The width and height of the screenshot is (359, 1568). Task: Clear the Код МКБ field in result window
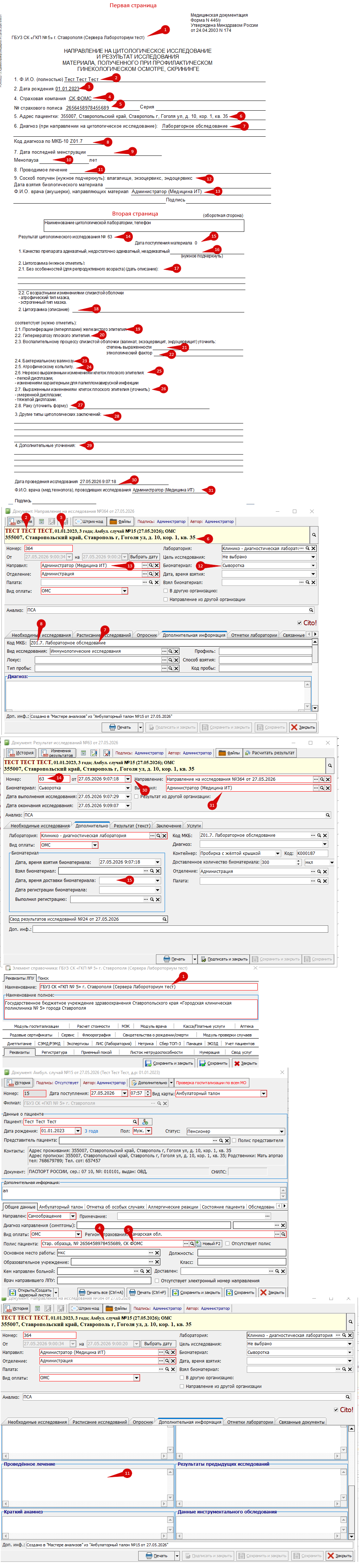point(325,836)
